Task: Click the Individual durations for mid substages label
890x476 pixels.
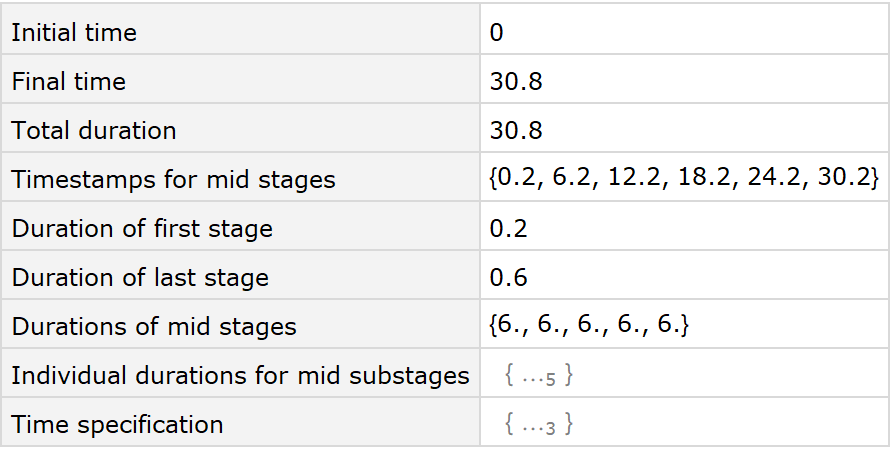Action: click(240, 376)
